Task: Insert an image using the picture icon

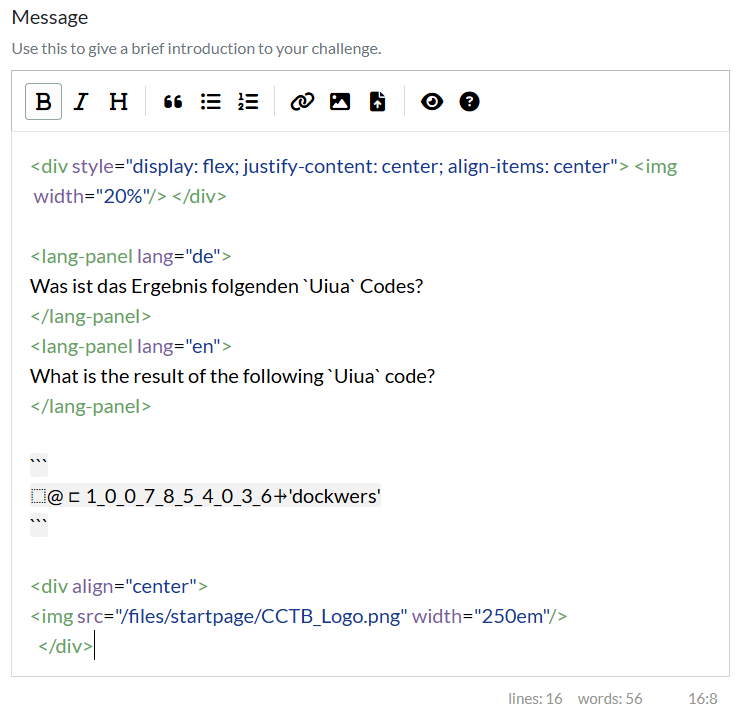Action: coord(340,101)
